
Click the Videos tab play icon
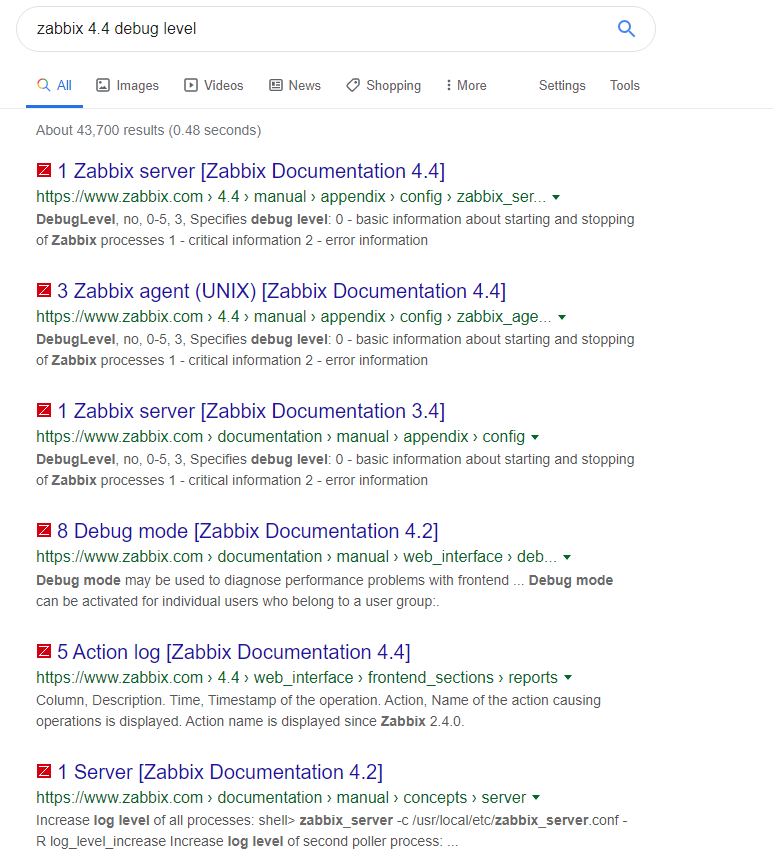click(x=191, y=85)
